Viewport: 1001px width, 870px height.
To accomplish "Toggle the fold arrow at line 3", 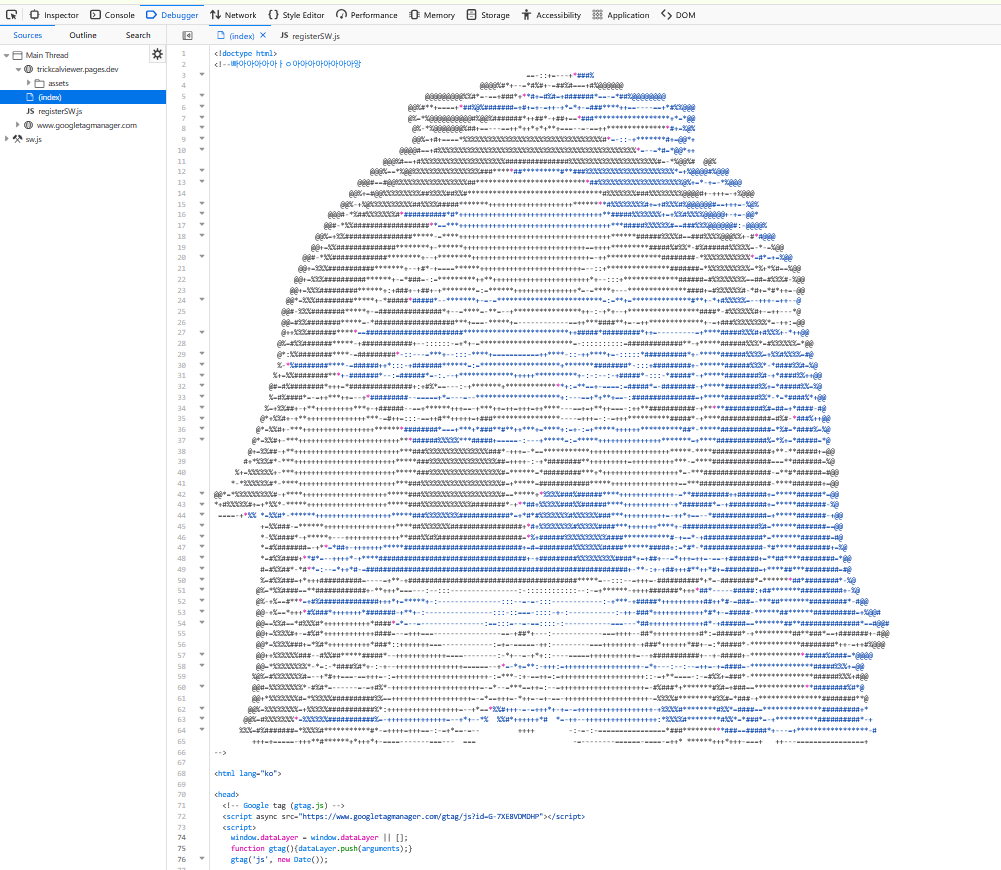I will [x=202, y=75].
